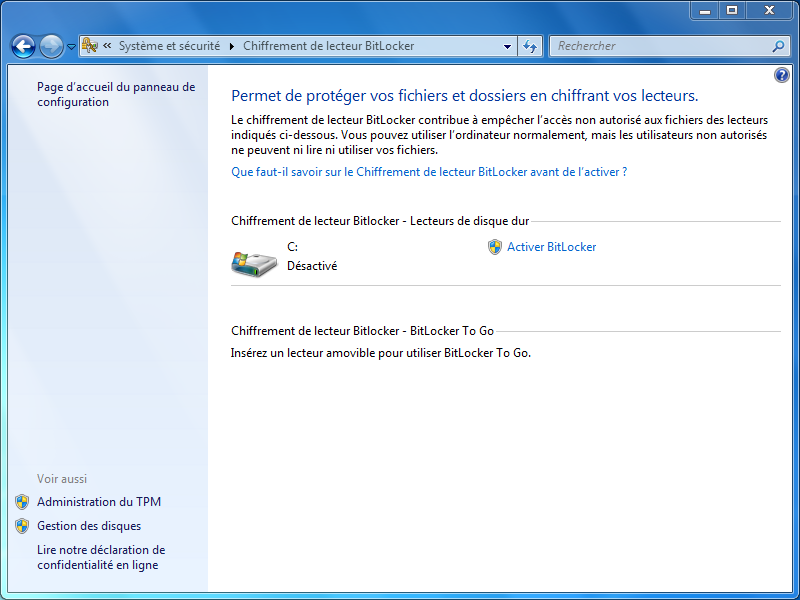This screenshot has height=600, width=800.
Task: Open the address bar history dropdown
Action: click(507, 46)
